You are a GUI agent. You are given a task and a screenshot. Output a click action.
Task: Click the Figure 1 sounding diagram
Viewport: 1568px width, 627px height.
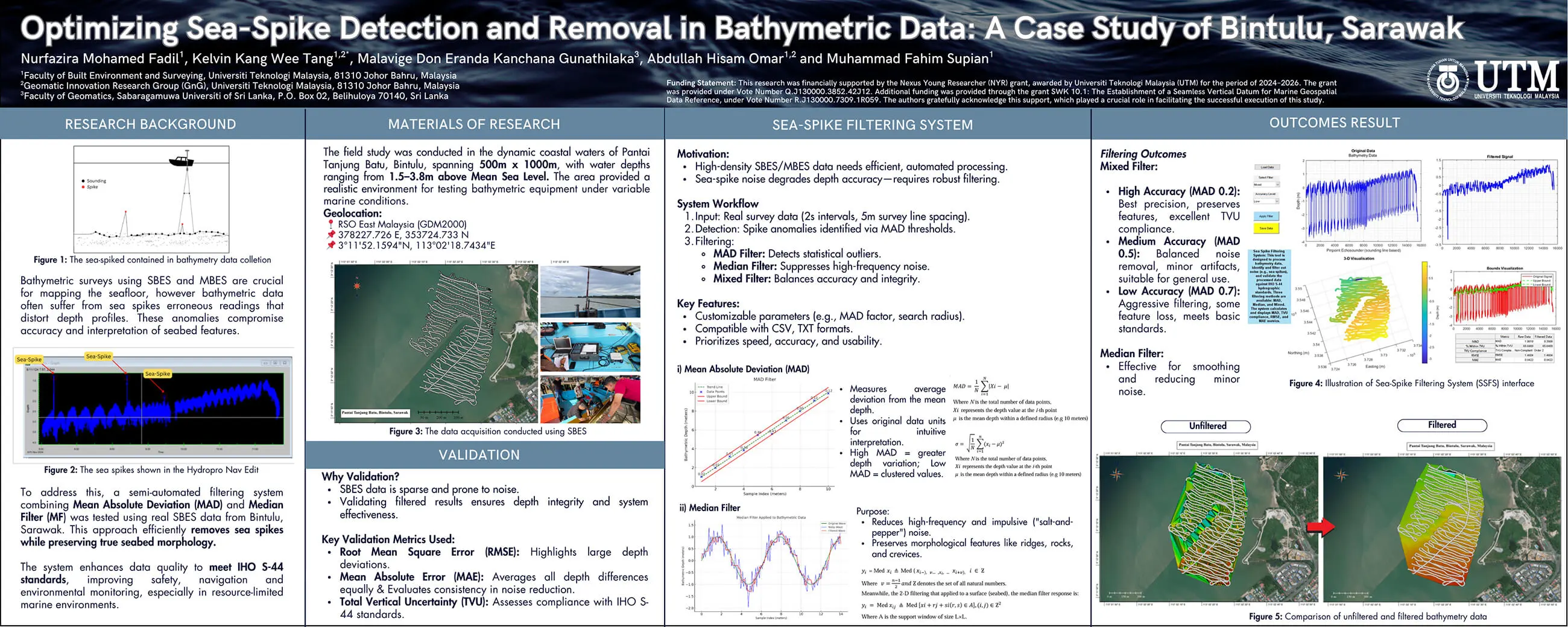point(151,199)
